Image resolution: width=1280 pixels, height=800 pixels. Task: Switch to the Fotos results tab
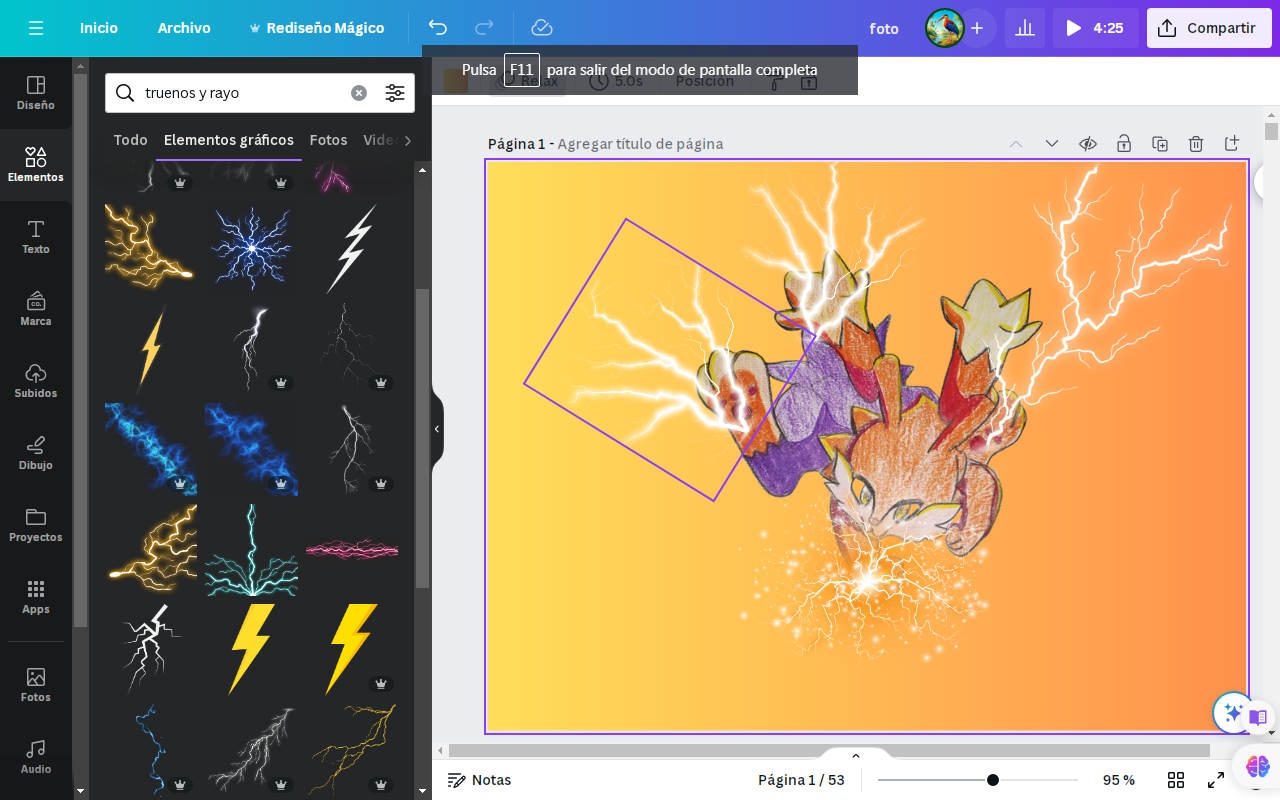pos(329,140)
